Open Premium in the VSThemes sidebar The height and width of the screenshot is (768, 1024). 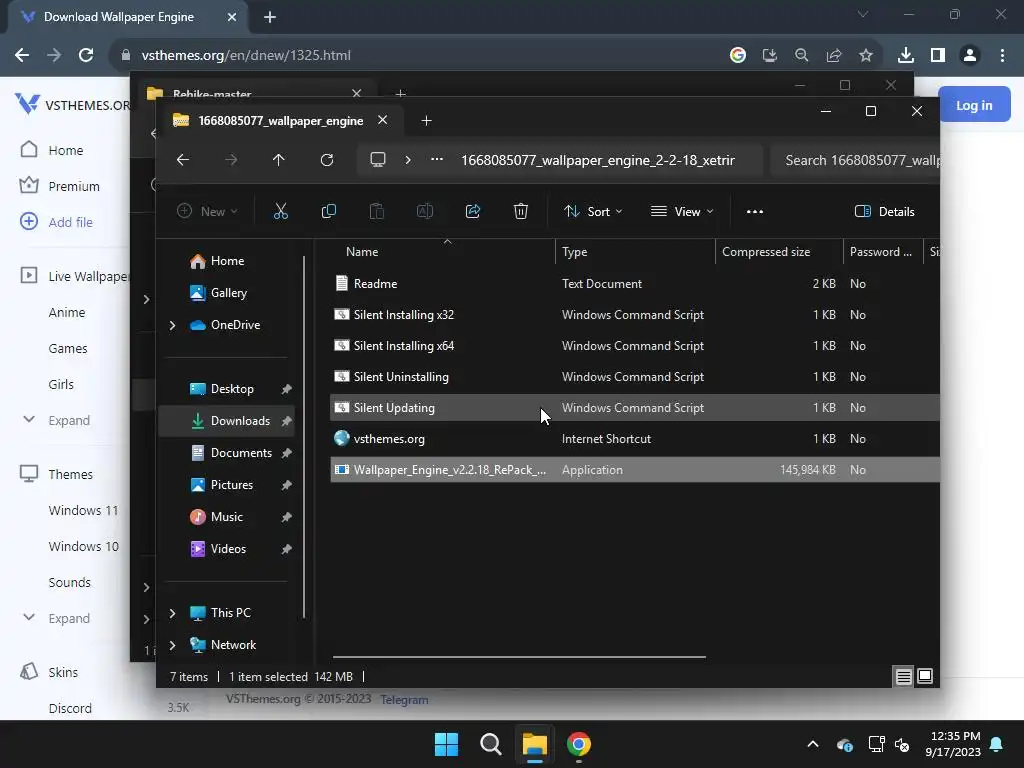coord(74,186)
